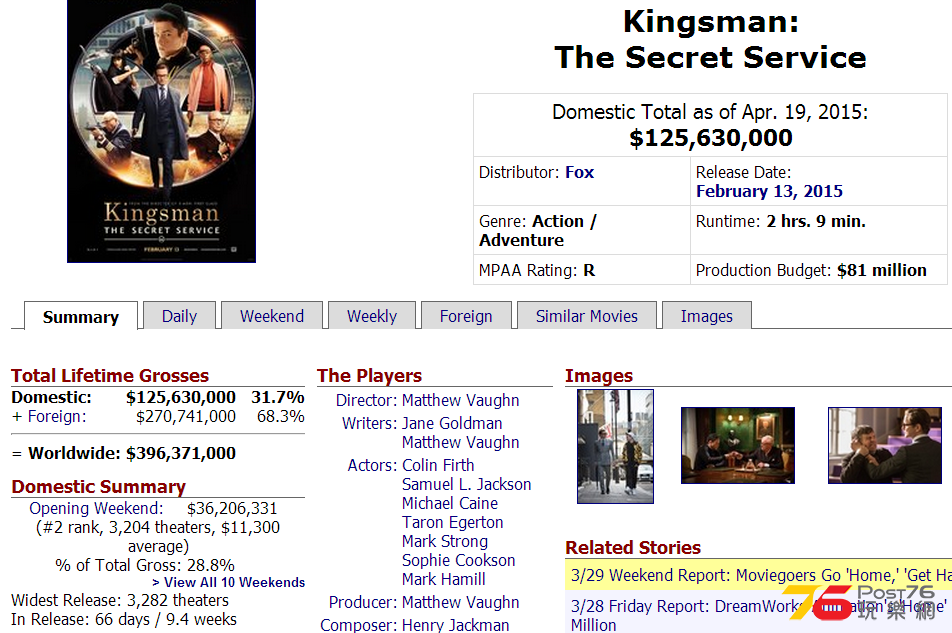Select the Foreign tab

(466, 316)
